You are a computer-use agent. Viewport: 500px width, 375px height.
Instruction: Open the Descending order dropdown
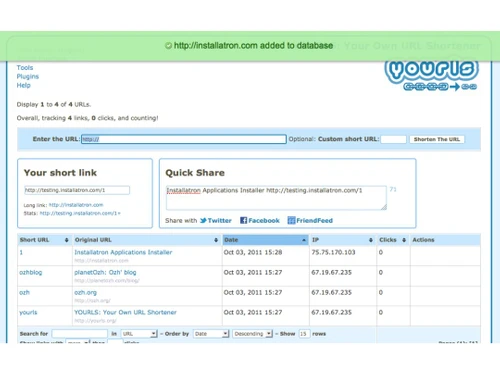pos(253,334)
